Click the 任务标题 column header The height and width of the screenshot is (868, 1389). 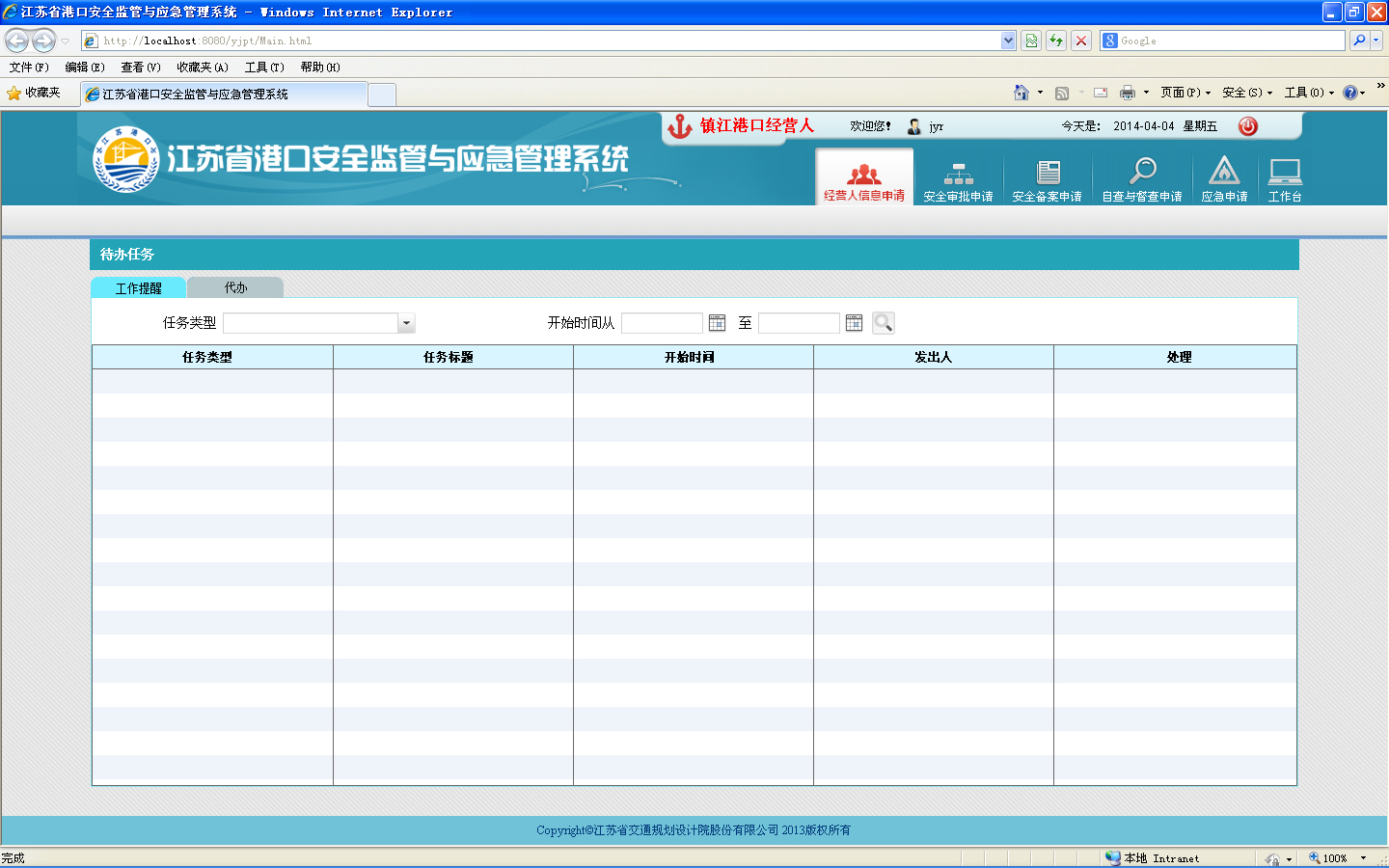[x=449, y=357]
